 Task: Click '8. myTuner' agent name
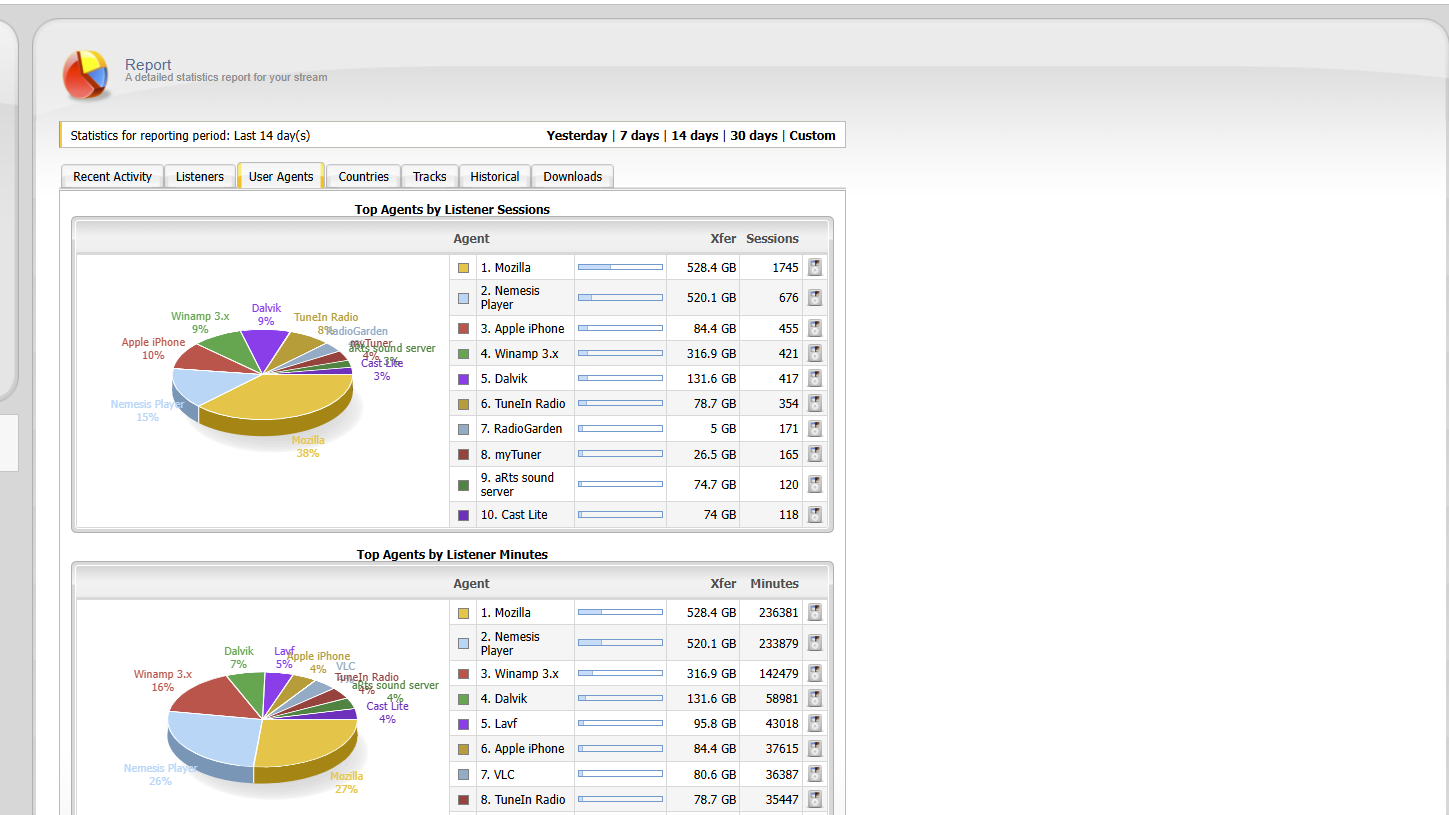coord(511,454)
